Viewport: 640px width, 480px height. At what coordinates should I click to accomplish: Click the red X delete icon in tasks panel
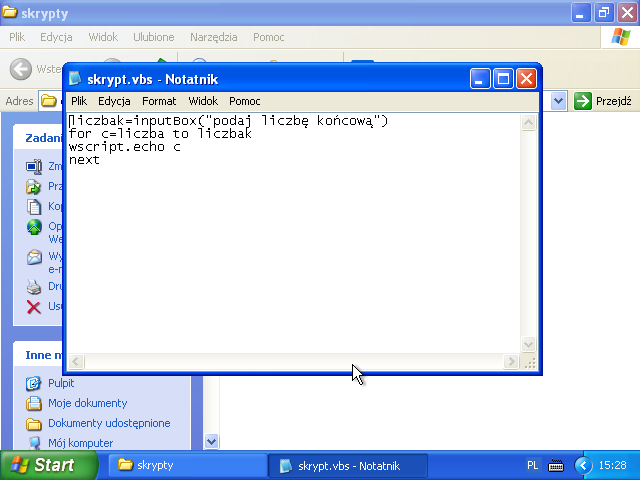point(33,306)
